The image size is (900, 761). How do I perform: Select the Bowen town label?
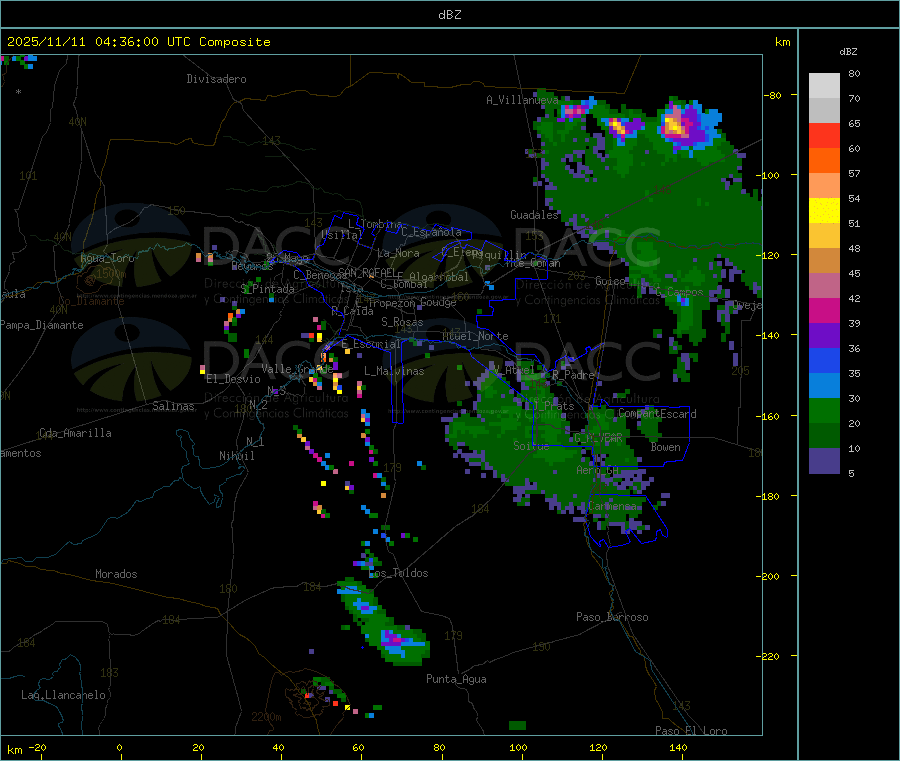(665, 447)
